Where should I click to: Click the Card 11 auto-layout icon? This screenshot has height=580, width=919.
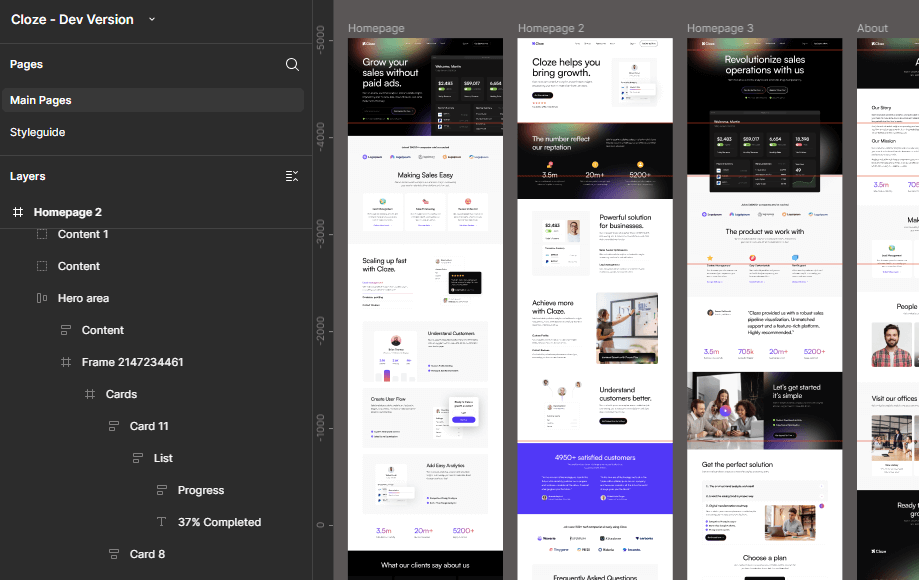[114, 427]
